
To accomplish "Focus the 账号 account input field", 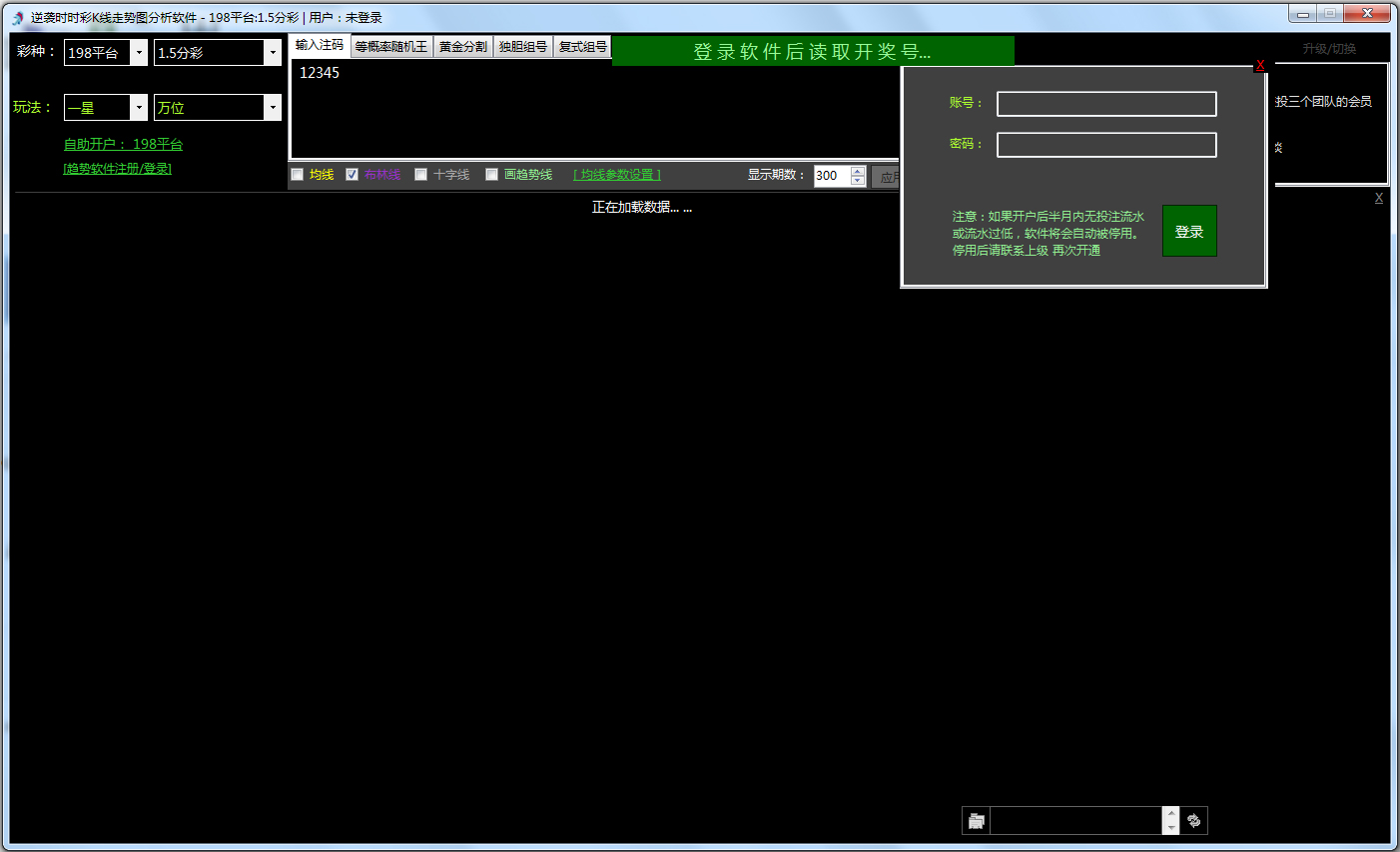I will point(1106,104).
